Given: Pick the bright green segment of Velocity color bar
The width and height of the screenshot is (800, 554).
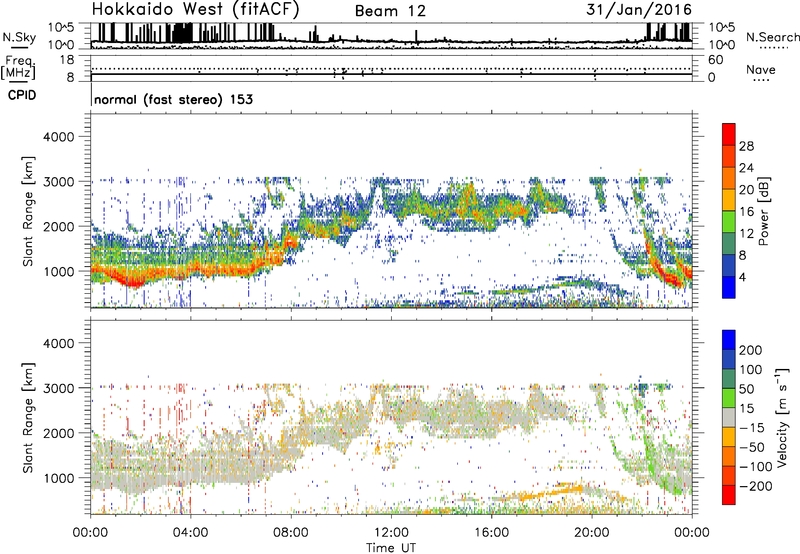Looking at the screenshot, I should click(x=729, y=398).
